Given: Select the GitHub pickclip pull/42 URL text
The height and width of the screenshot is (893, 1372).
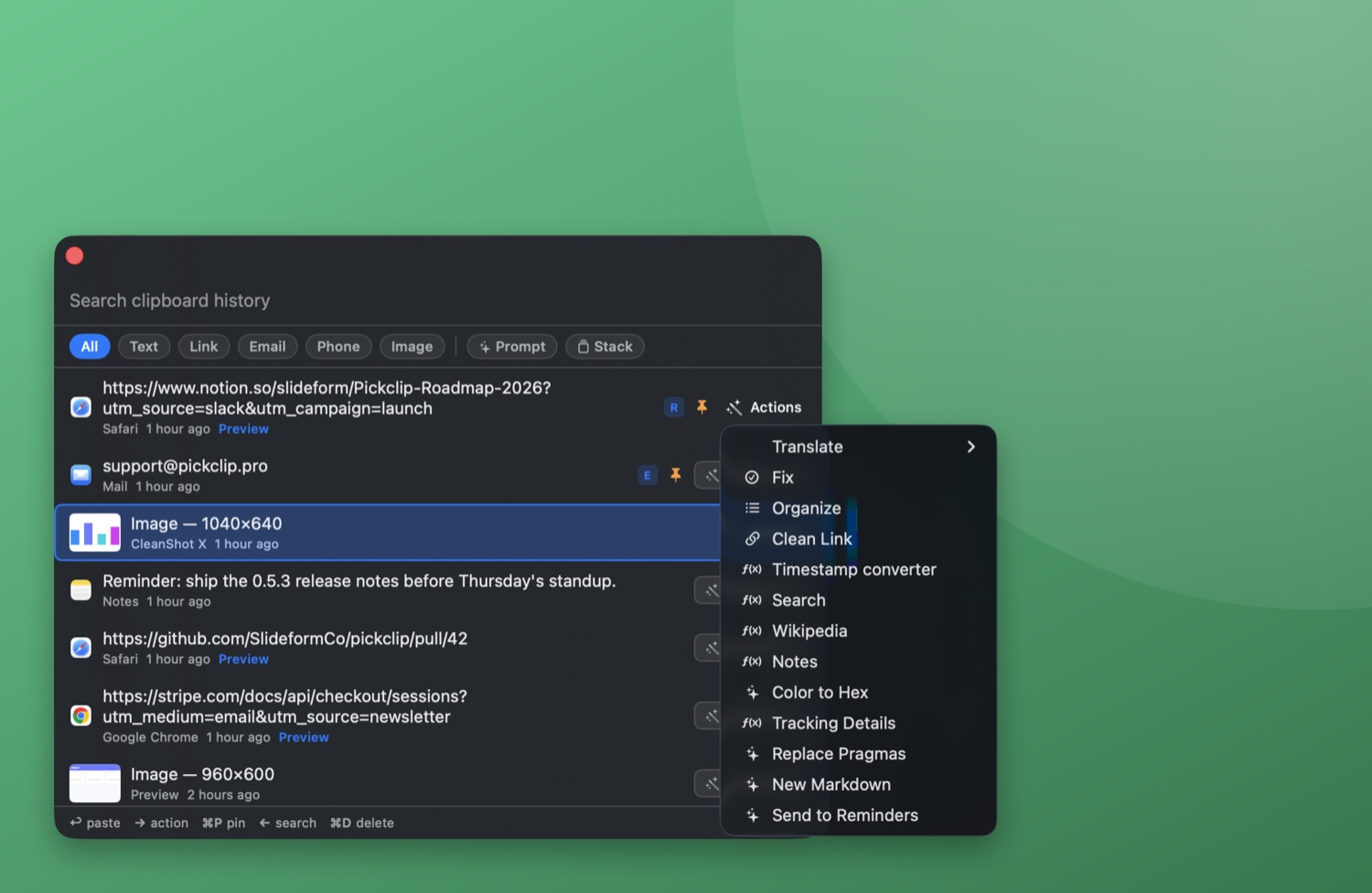Looking at the screenshot, I should point(284,639).
